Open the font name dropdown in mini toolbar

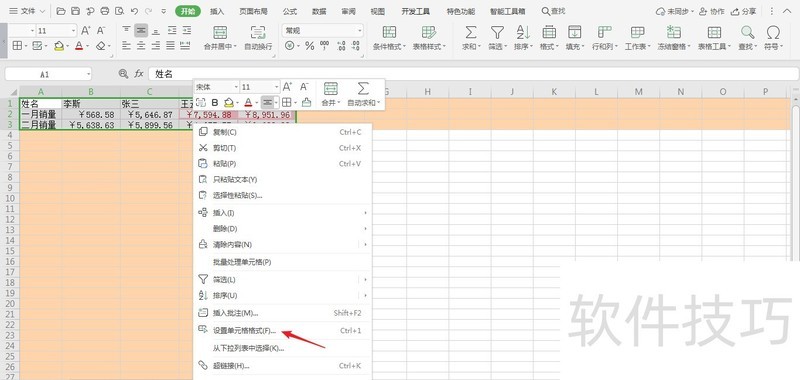coord(236,88)
